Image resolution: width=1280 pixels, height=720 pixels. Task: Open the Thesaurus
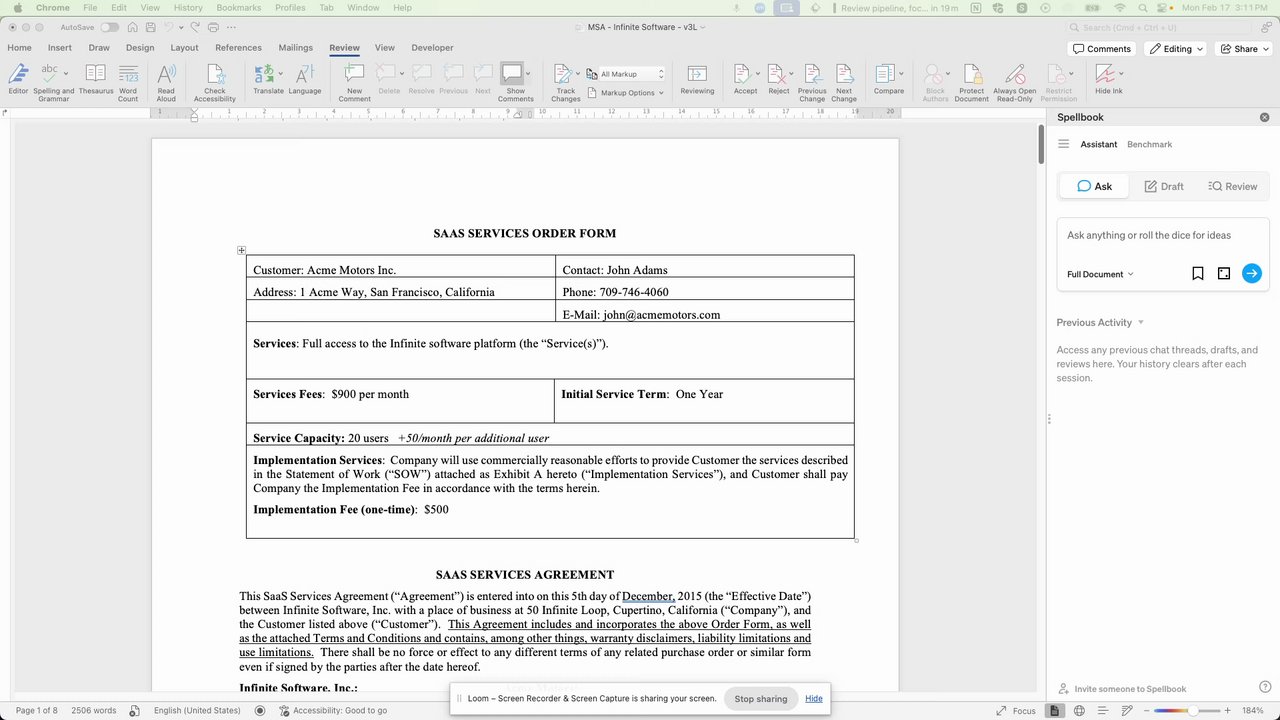(96, 81)
